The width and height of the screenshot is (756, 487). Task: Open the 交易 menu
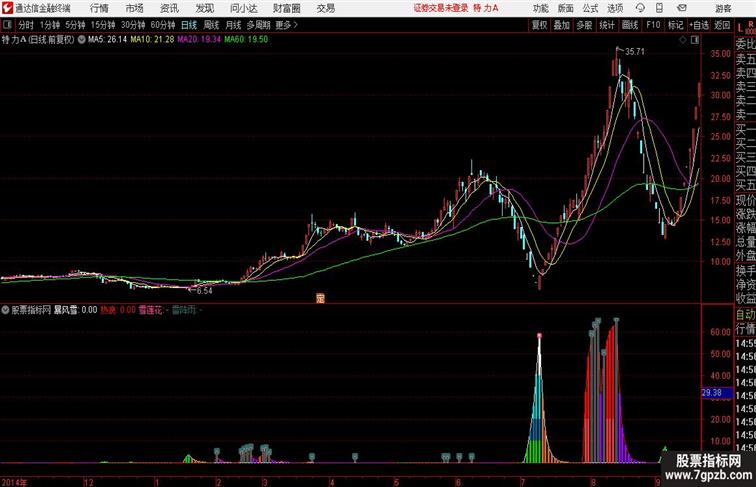click(325, 8)
